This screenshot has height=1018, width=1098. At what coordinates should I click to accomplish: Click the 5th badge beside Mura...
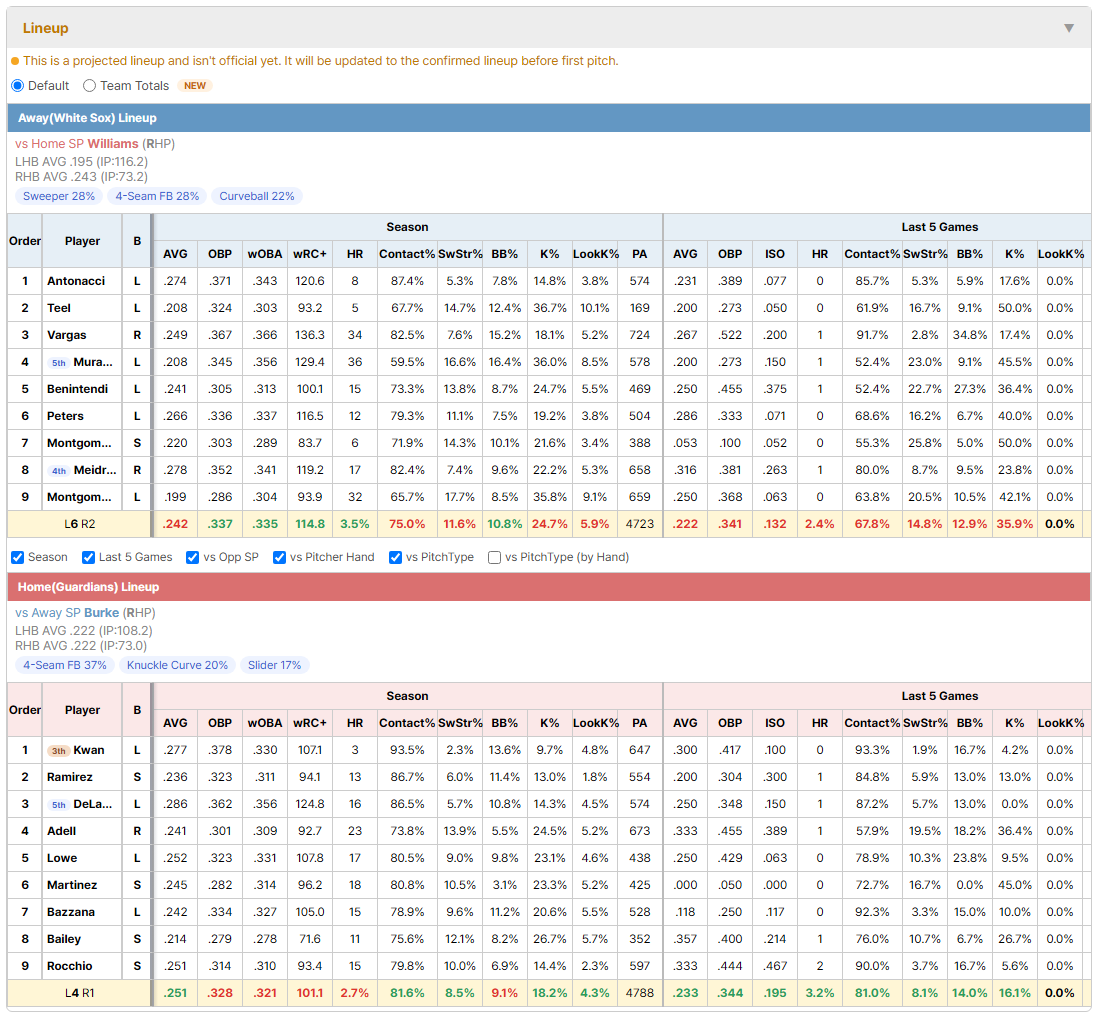point(59,363)
